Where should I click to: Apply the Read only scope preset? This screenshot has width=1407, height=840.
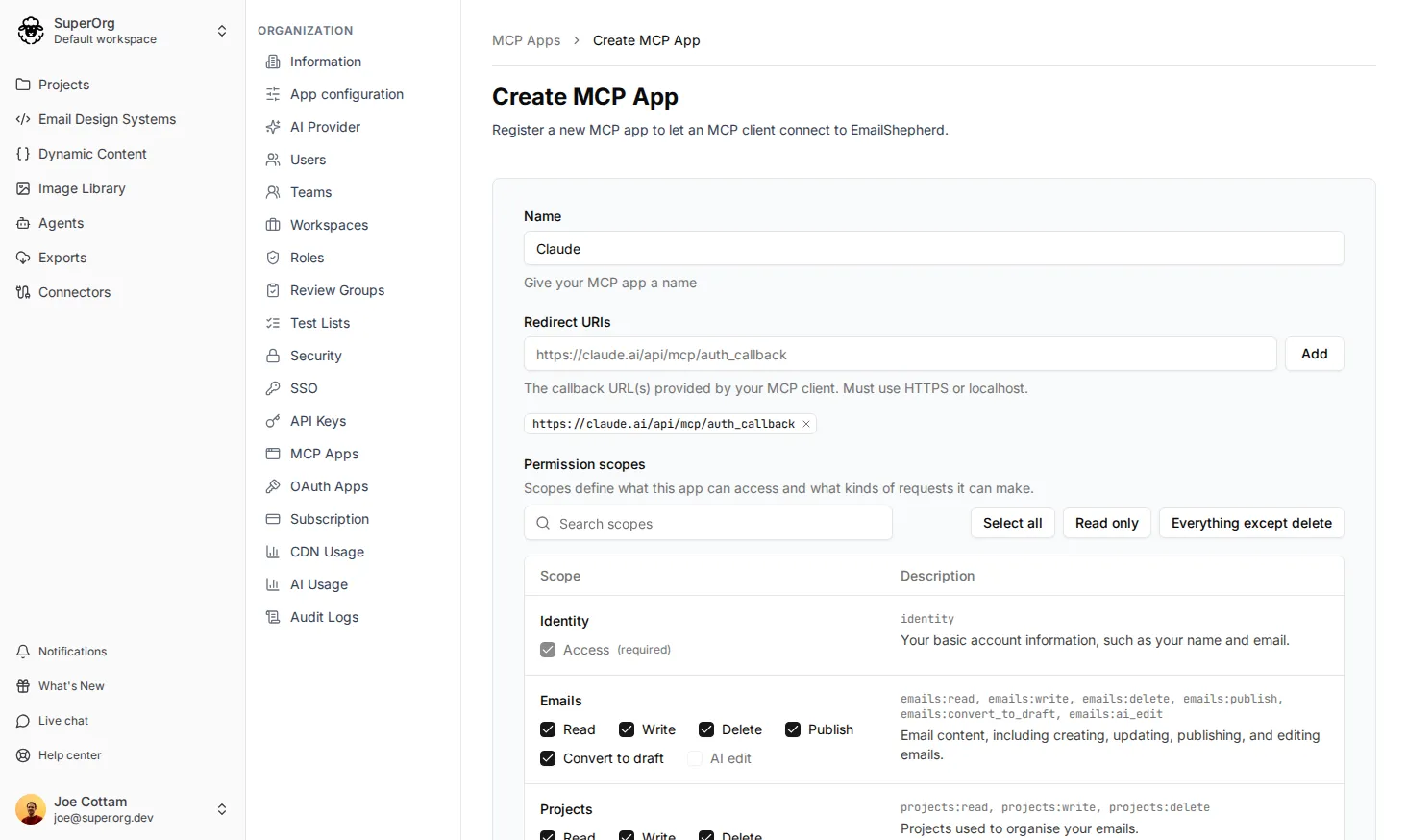(1107, 523)
